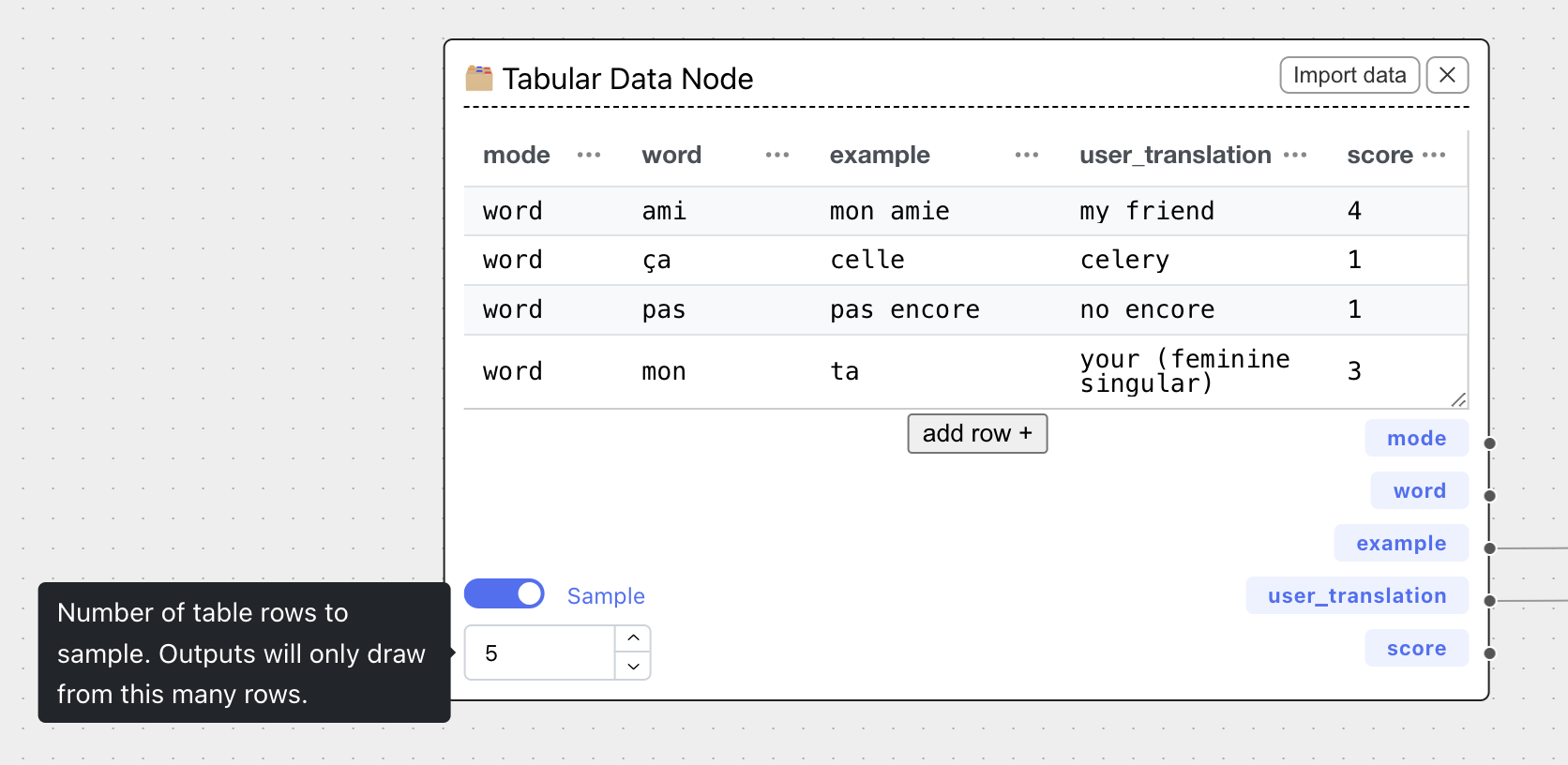Open the example column three-dot menu
The width and height of the screenshot is (1568, 765).
click(x=1027, y=155)
